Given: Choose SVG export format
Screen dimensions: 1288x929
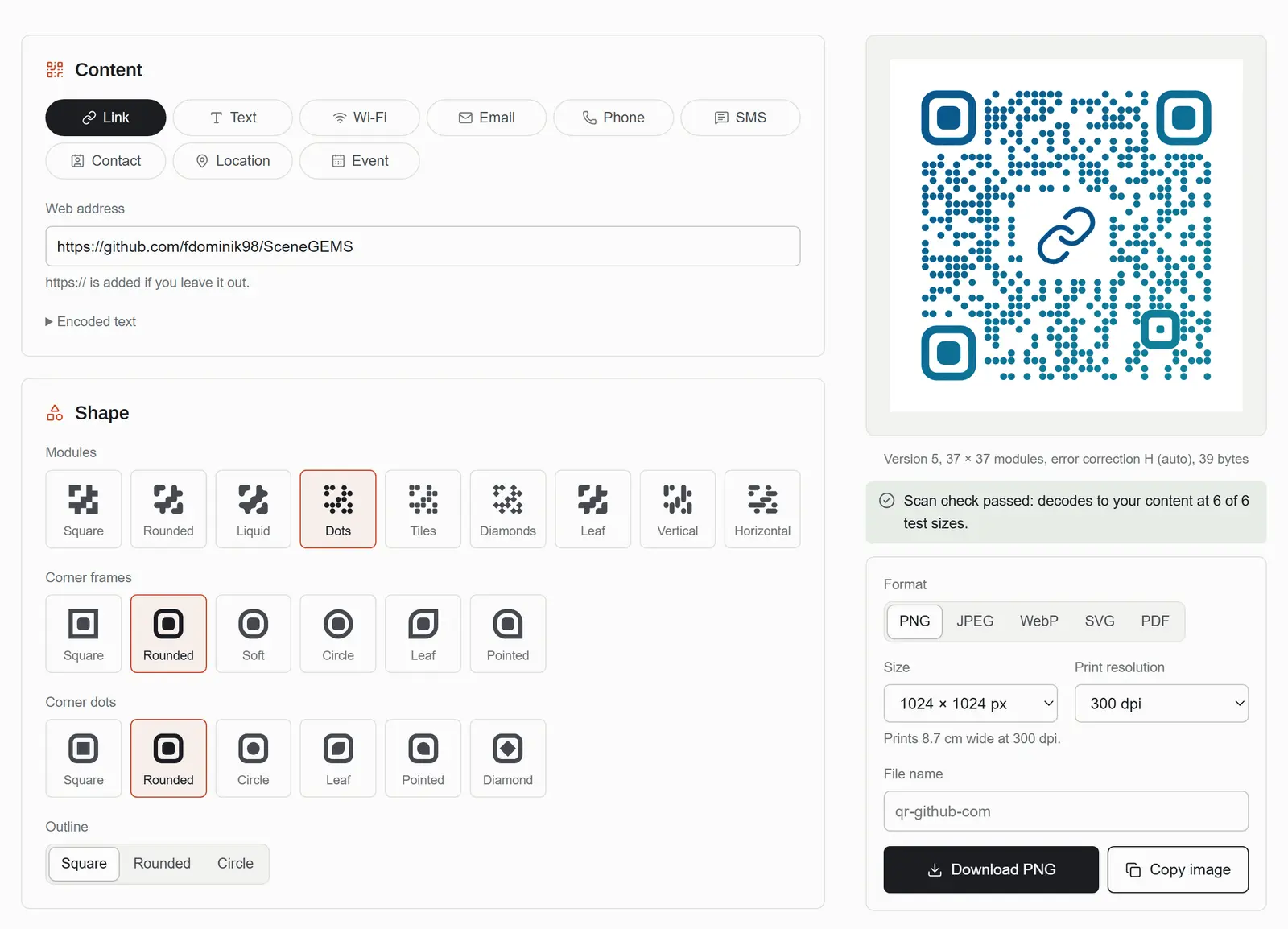Looking at the screenshot, I should coord(1100,621).
